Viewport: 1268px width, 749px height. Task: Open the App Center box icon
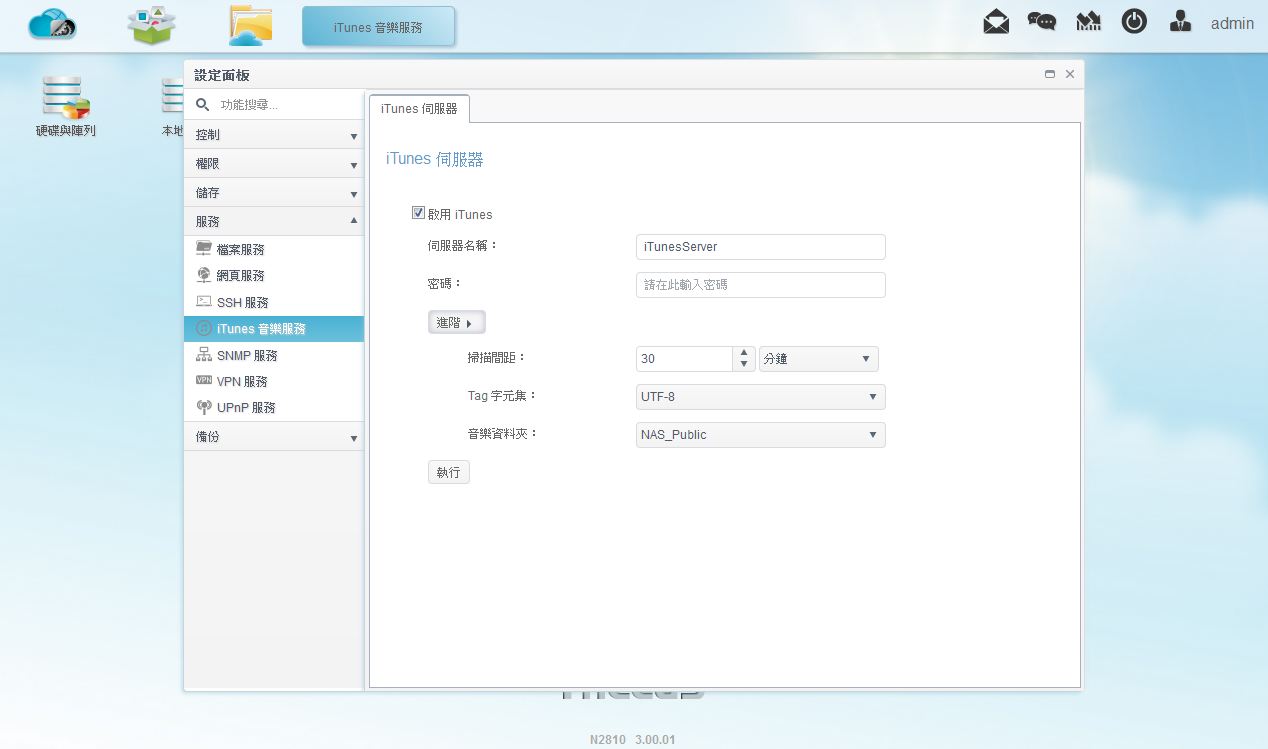[x=151, y=25]
